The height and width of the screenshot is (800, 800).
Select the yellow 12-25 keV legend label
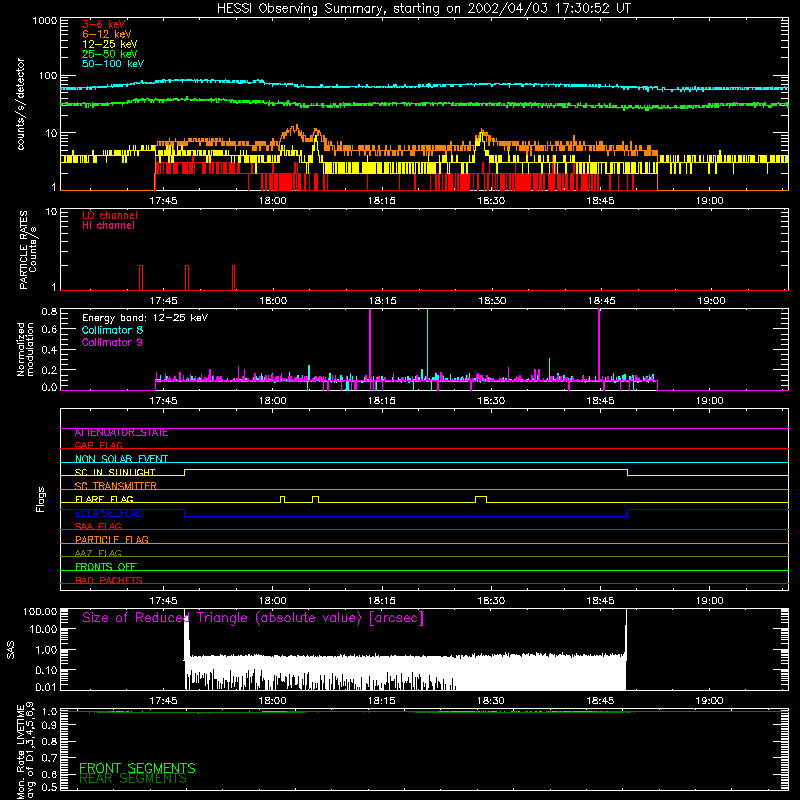pyautogui.click(x=110, y=44)
